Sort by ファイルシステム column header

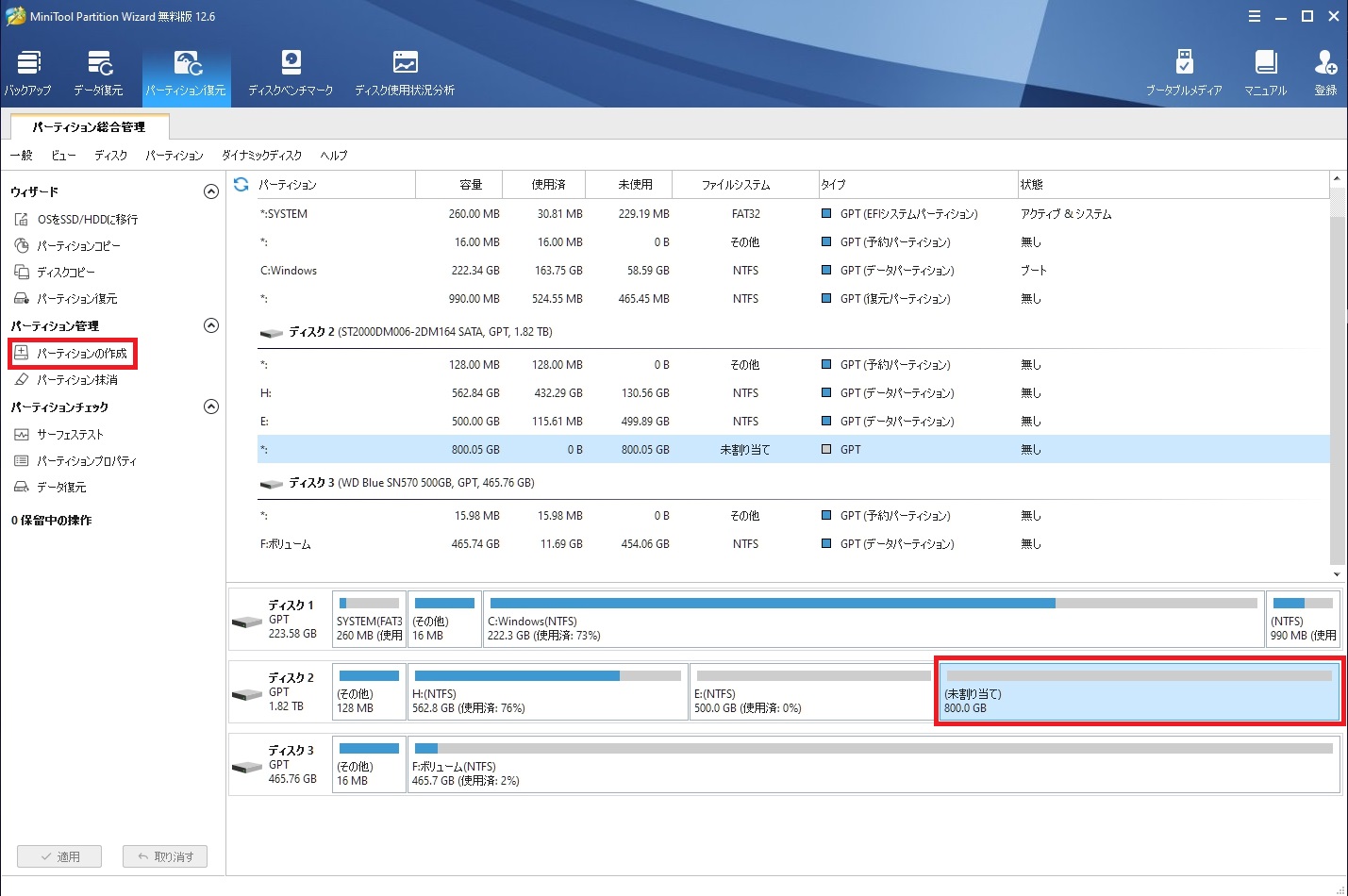tap(745, 185)
